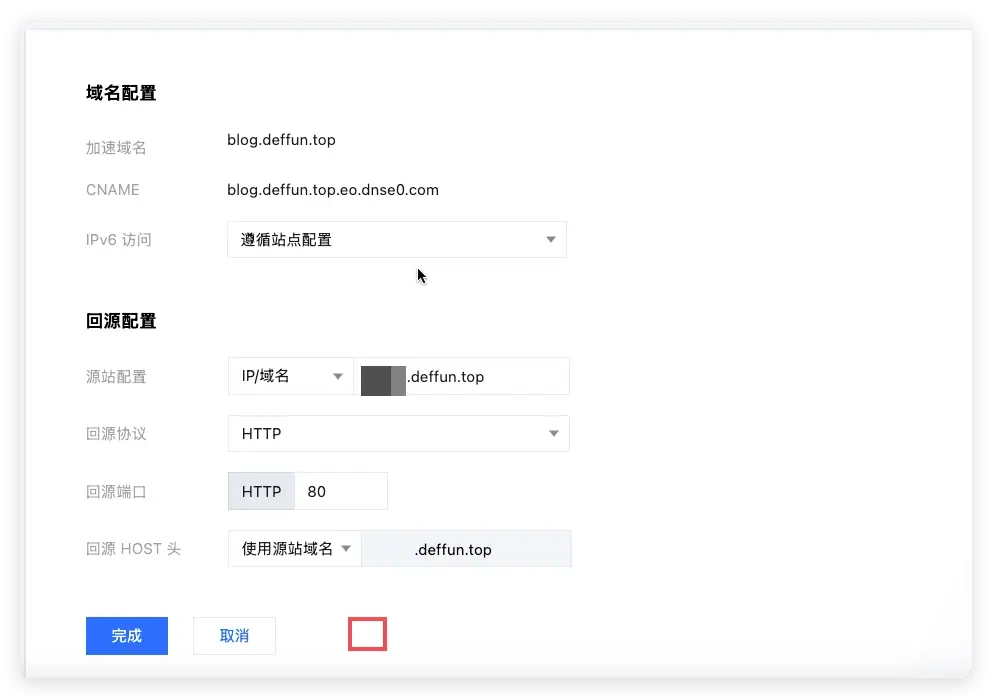Expand the 使用源站域名 HOST header dropdown
The height and width of the screenshot is (698, 992).
295,549
